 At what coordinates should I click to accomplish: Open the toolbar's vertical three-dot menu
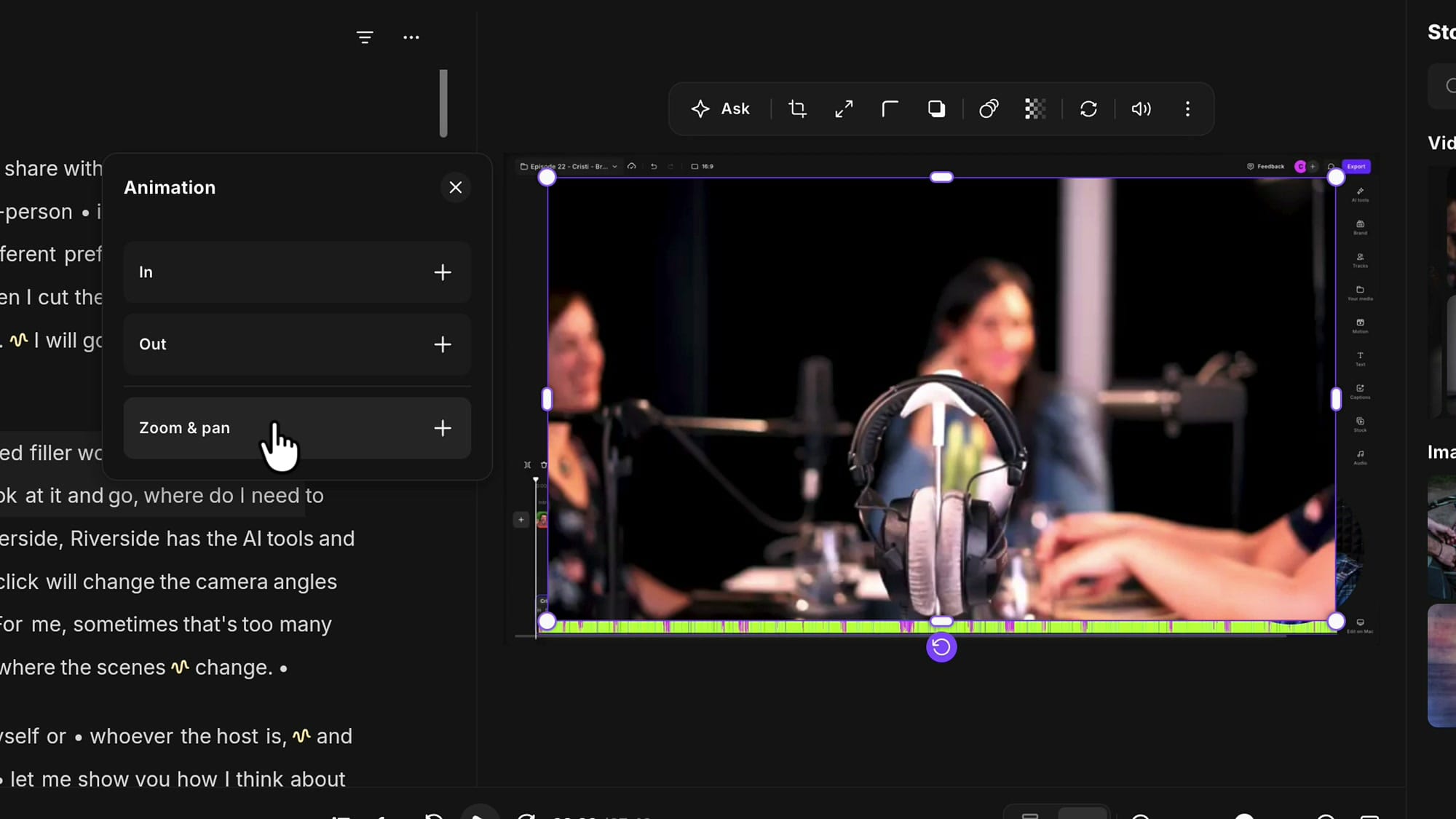click(1187, 109)
